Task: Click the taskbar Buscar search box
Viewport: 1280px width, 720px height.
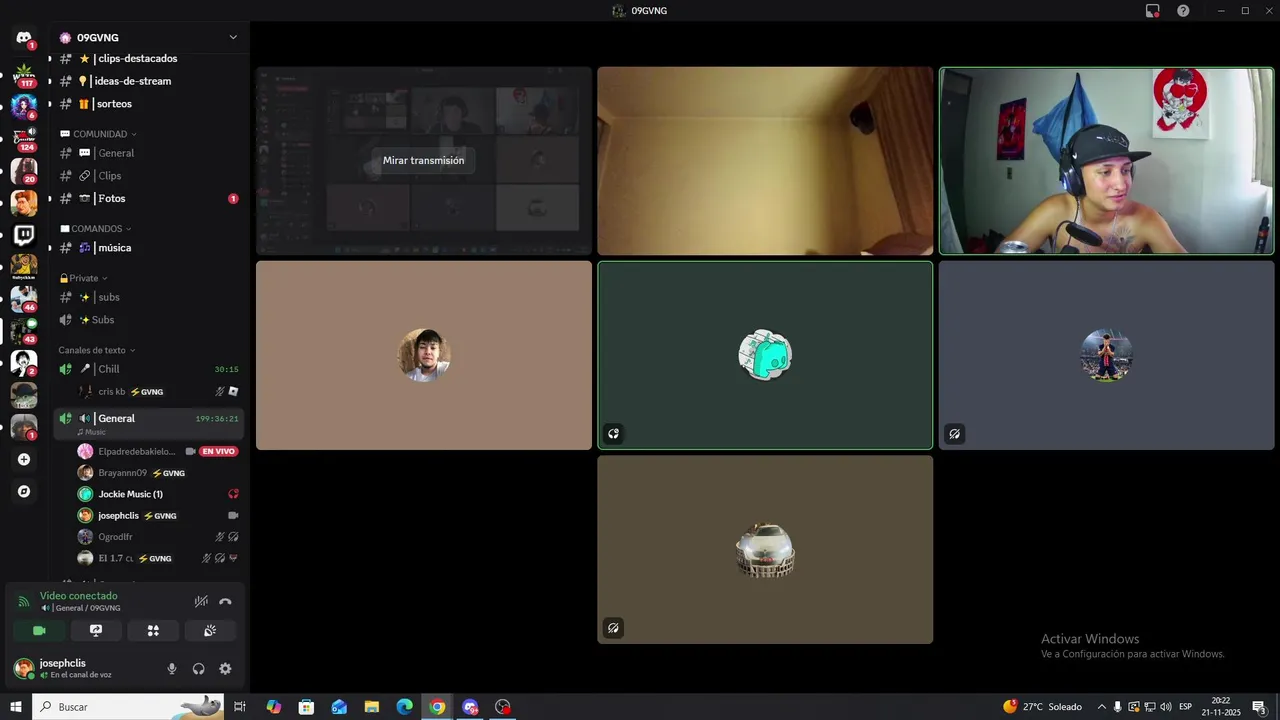Action: tap(128, 707)
